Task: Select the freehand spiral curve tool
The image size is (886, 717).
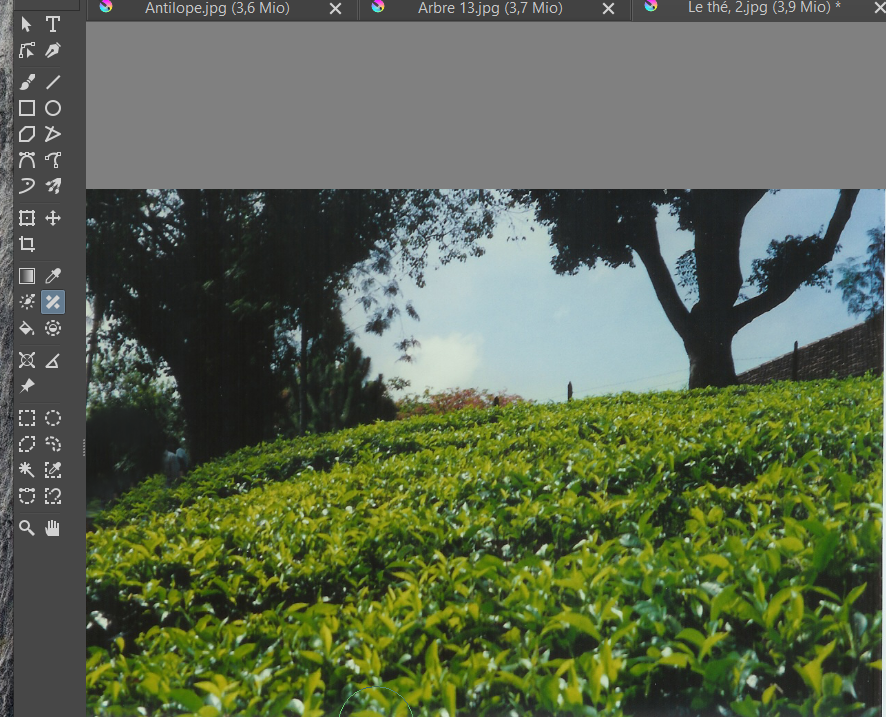Action: pyautogui.click(x=27, y=186)
